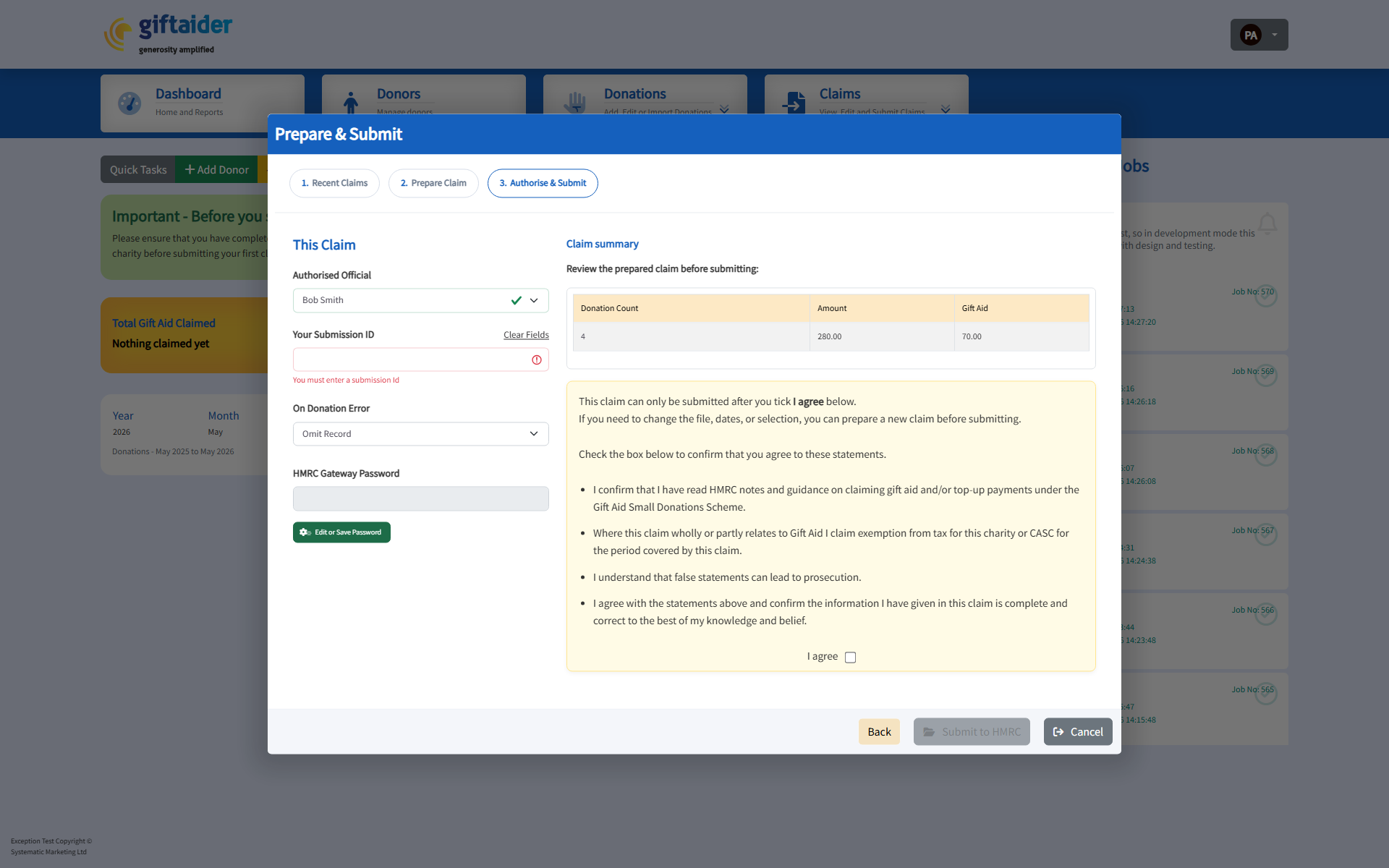The width and height of the screenshot is (1389, 868).
Task: Click the Year 2026 value
Action: [122, 432]
